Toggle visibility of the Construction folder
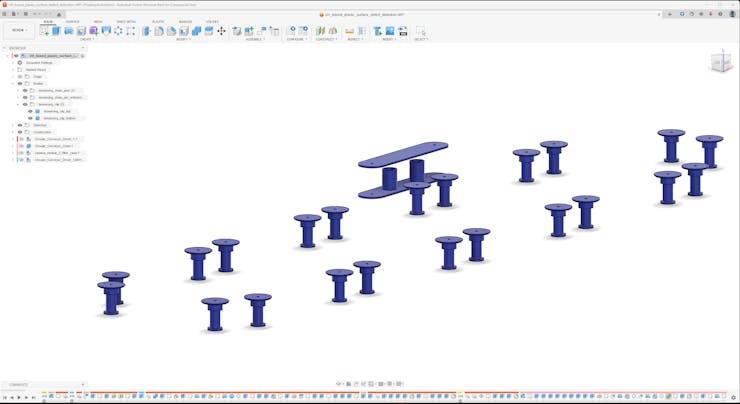The height and width of the screenshot is (404, 740). click(20, 132)
